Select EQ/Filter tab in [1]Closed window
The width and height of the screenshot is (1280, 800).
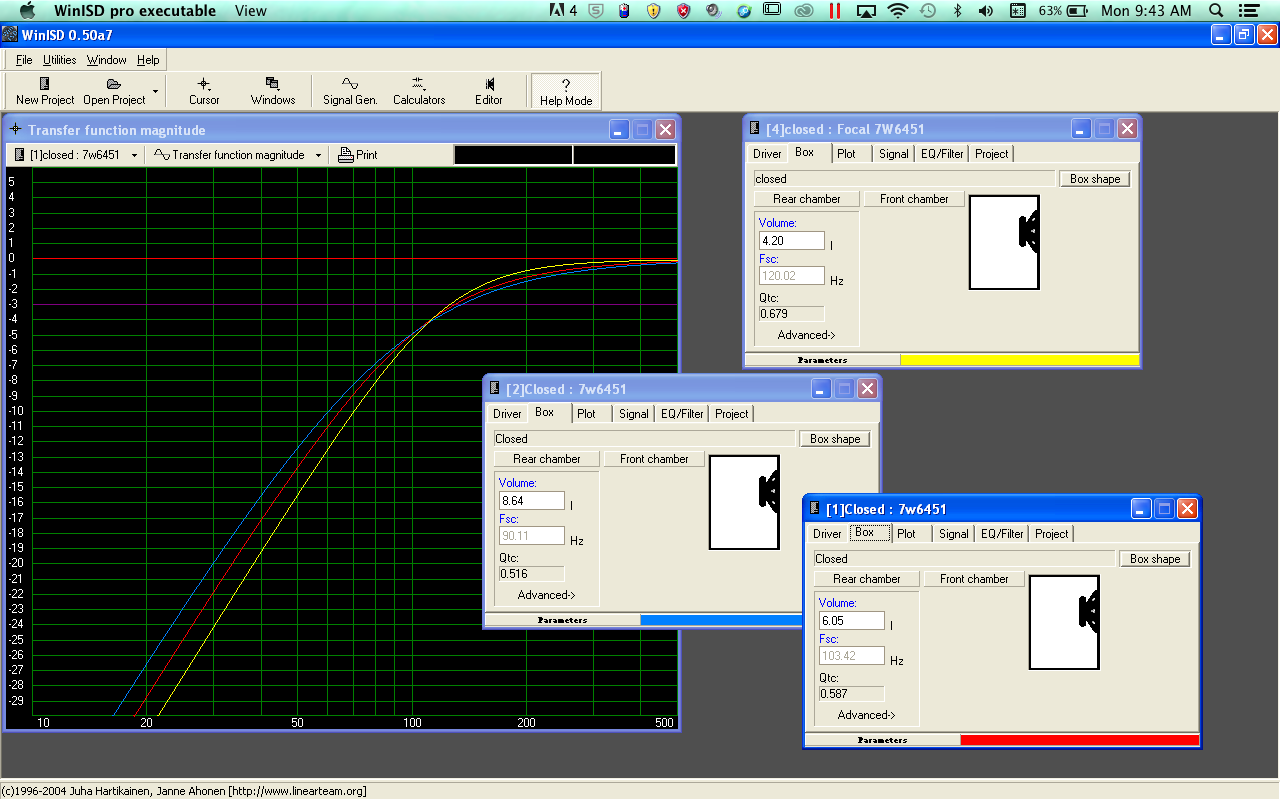click(x=1002, y=534)
